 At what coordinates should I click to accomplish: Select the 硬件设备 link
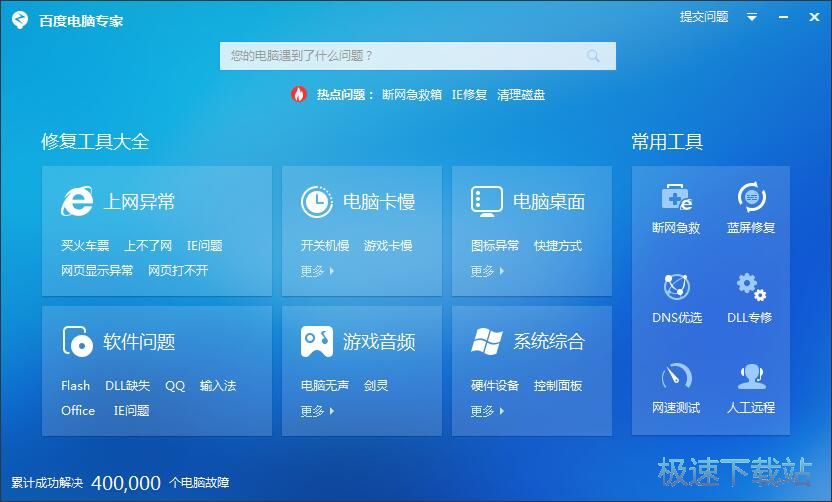495,386
